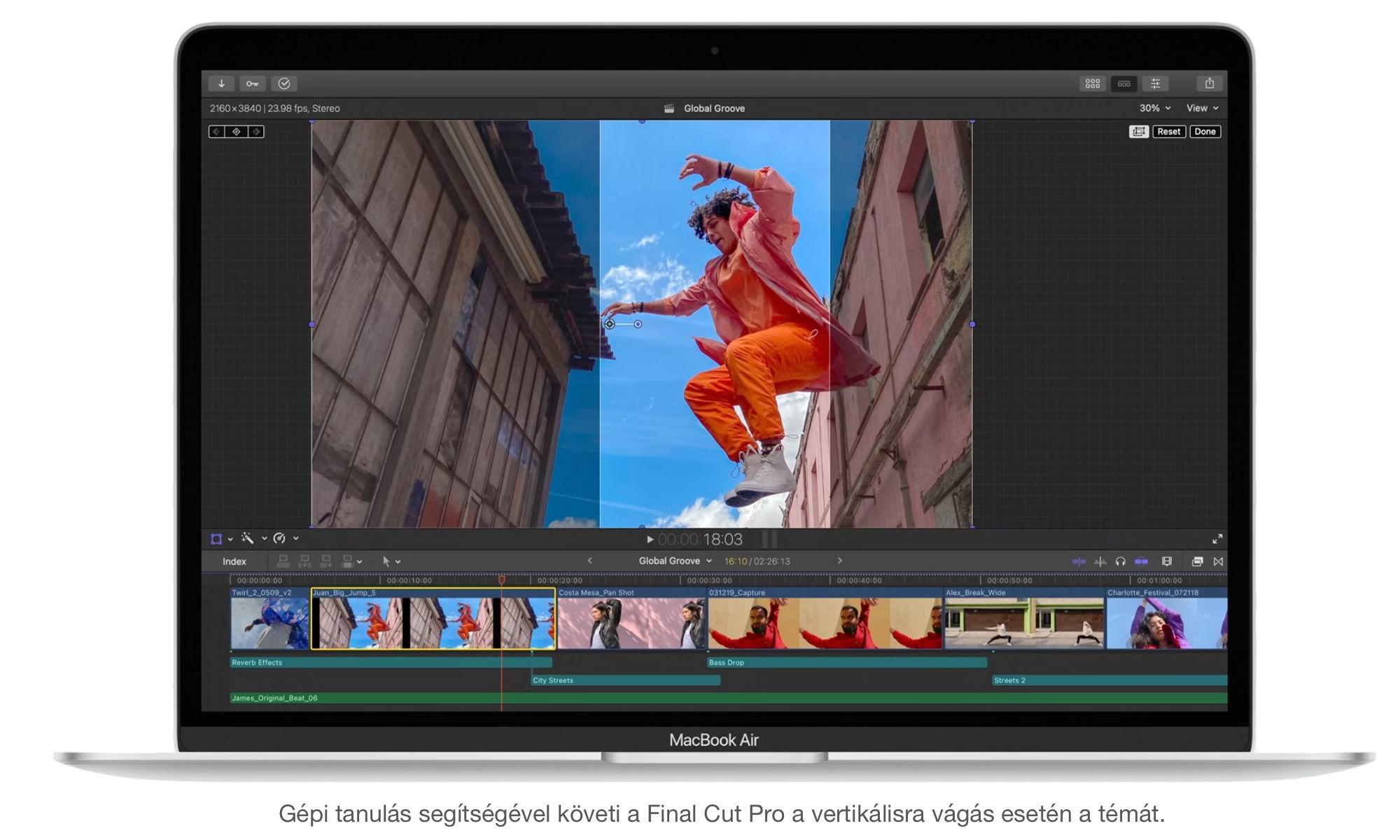1400x840 pixels.
Task: Toggle the Skimming button in timeline toolbar
Action: coord(1079,561)
